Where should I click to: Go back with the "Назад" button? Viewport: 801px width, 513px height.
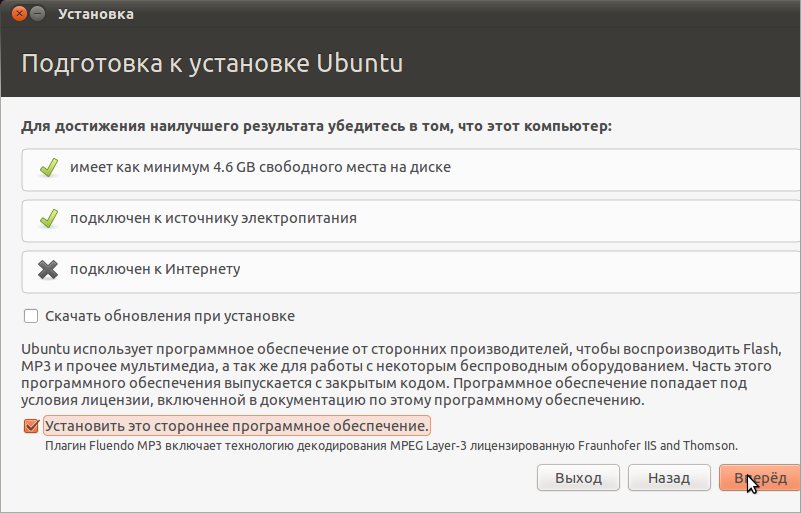pyautogui.click(x=669, y=478)
